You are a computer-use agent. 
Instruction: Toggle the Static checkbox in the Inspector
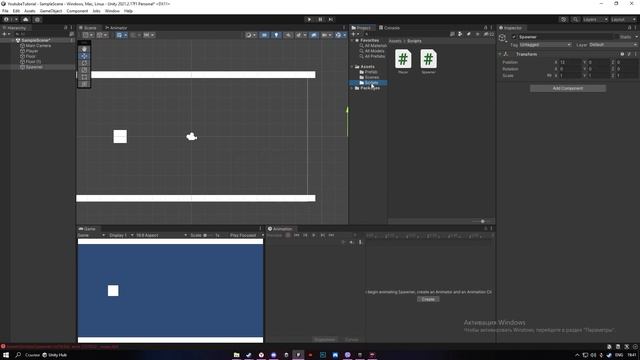click(618, 37)
